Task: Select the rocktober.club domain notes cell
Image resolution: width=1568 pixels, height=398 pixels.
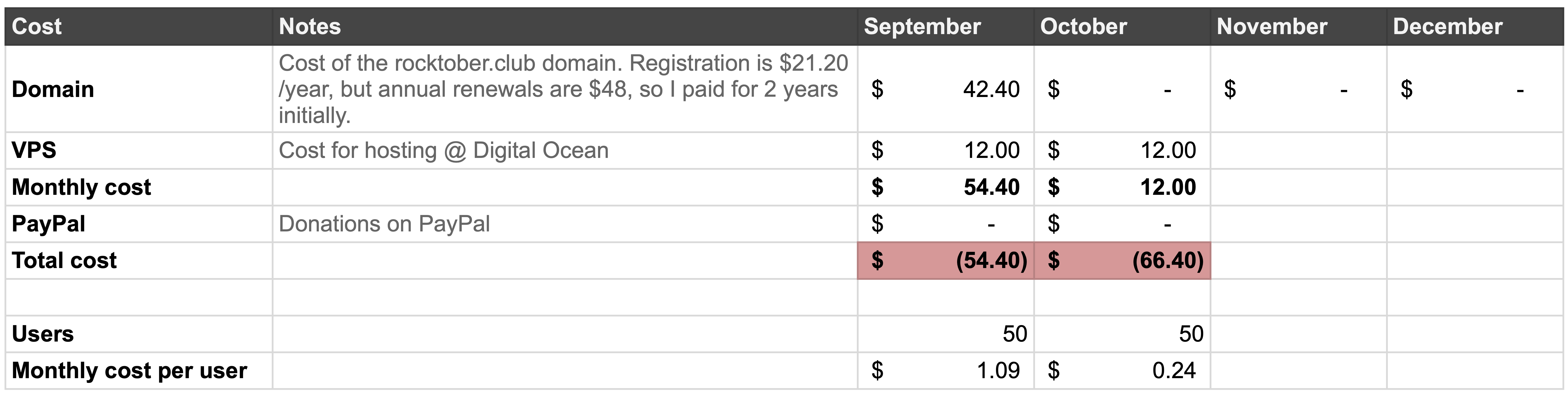Action: 565,89
